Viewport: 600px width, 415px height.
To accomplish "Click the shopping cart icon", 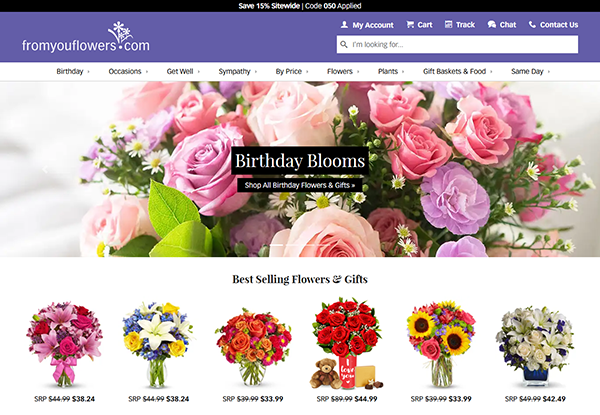I will (410, 24).
